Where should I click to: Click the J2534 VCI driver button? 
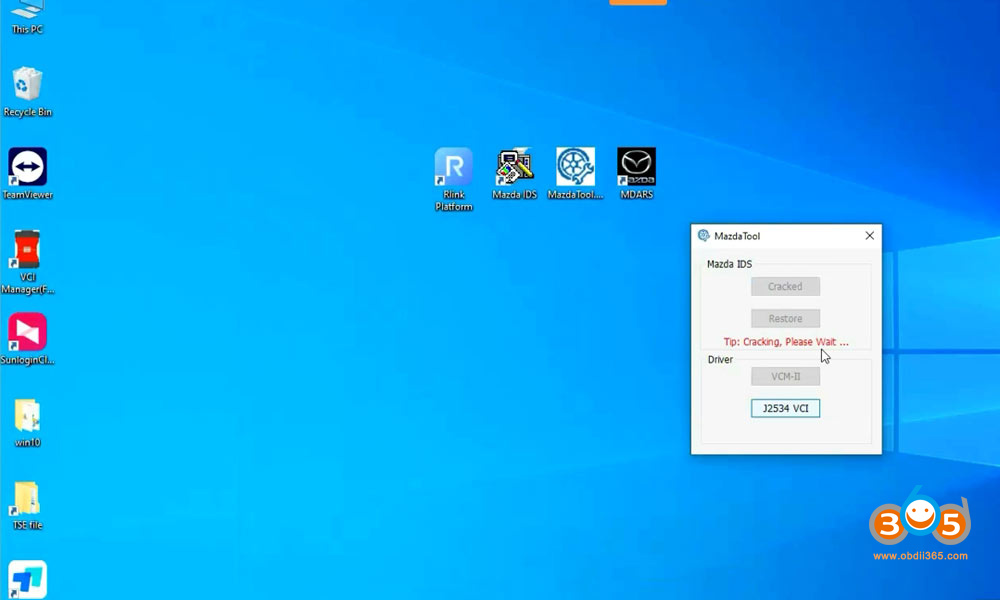[x=785, y=408]
